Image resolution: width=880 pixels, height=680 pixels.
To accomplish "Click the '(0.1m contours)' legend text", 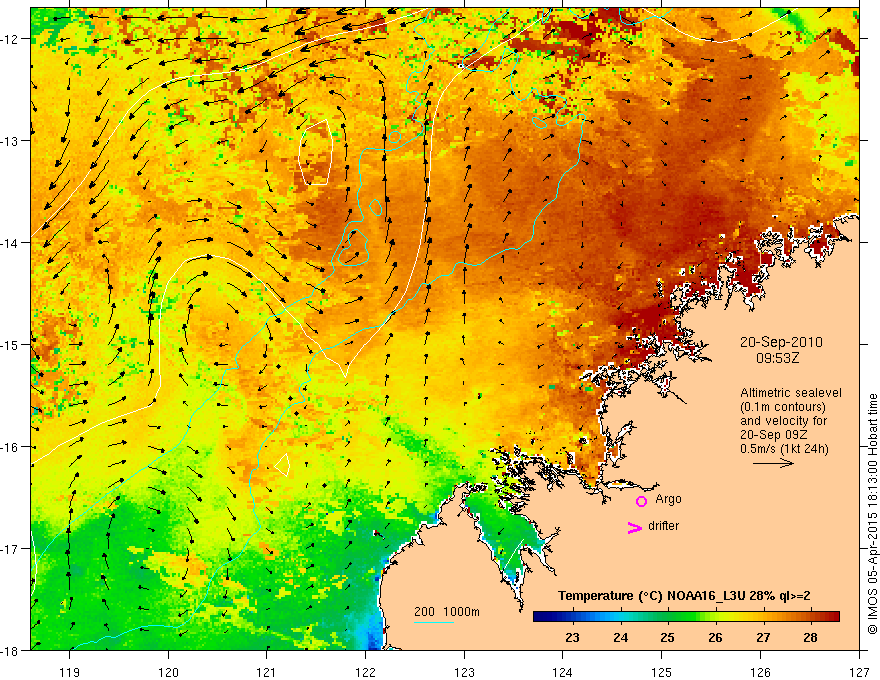I will pyautogui.click(x=783, y=407).
